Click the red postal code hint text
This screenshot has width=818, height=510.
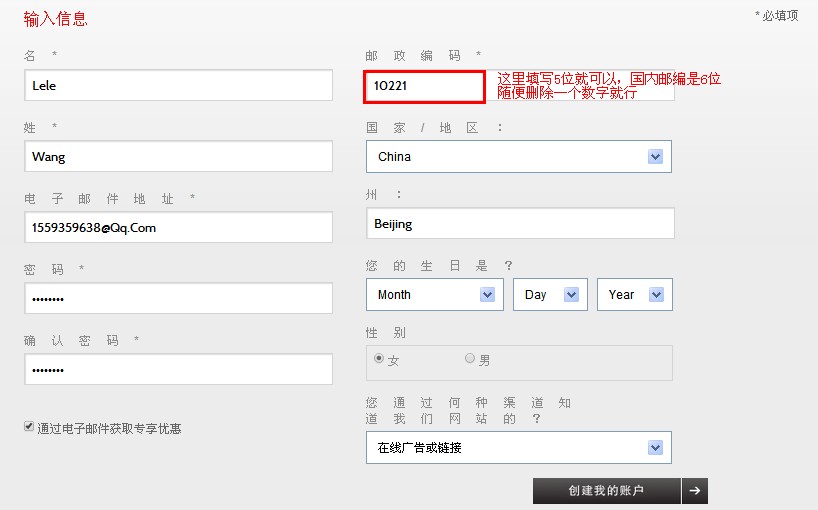point(608,85)
